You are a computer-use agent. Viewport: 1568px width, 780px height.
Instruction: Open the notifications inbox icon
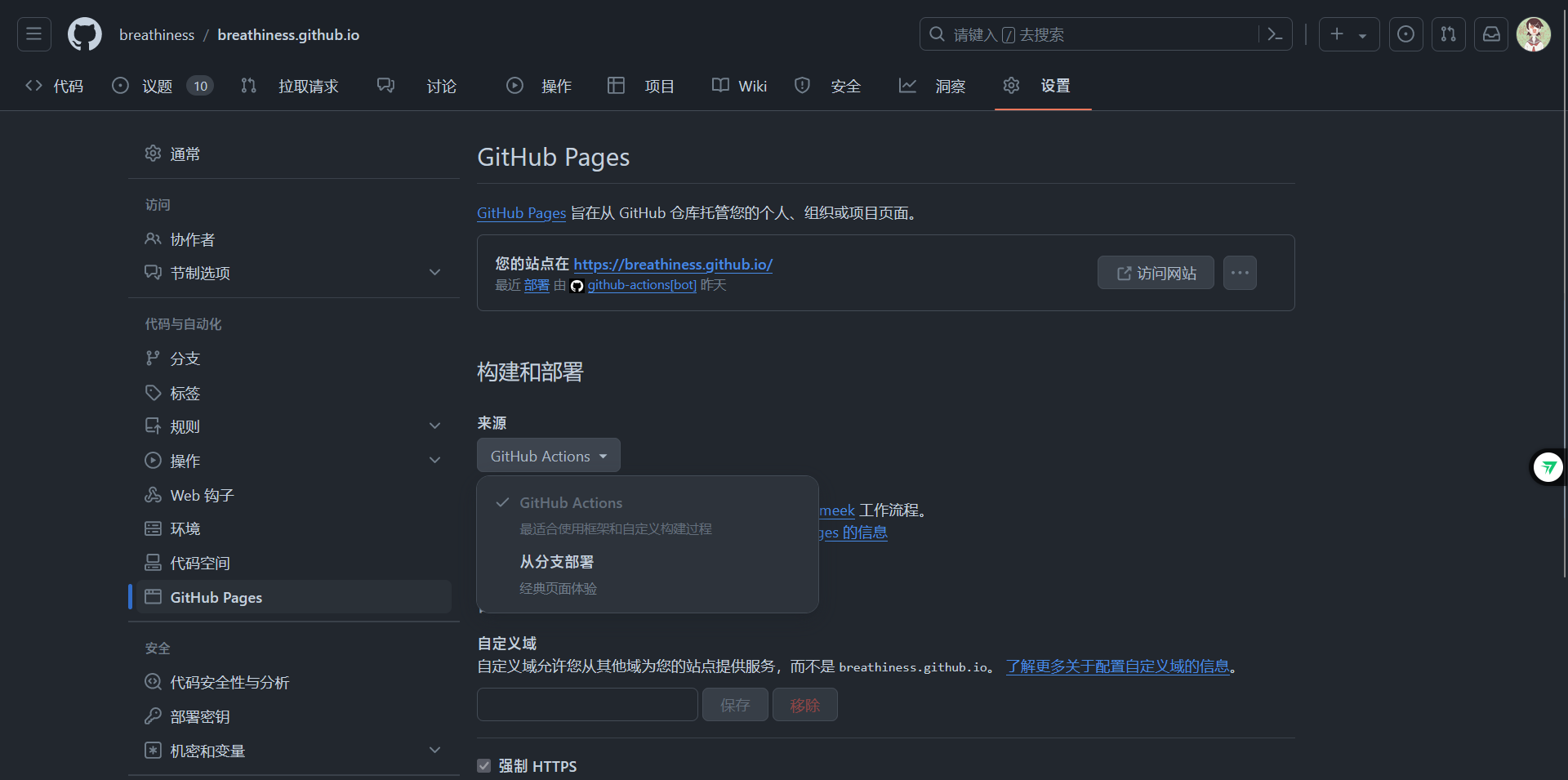(1491, 34)
